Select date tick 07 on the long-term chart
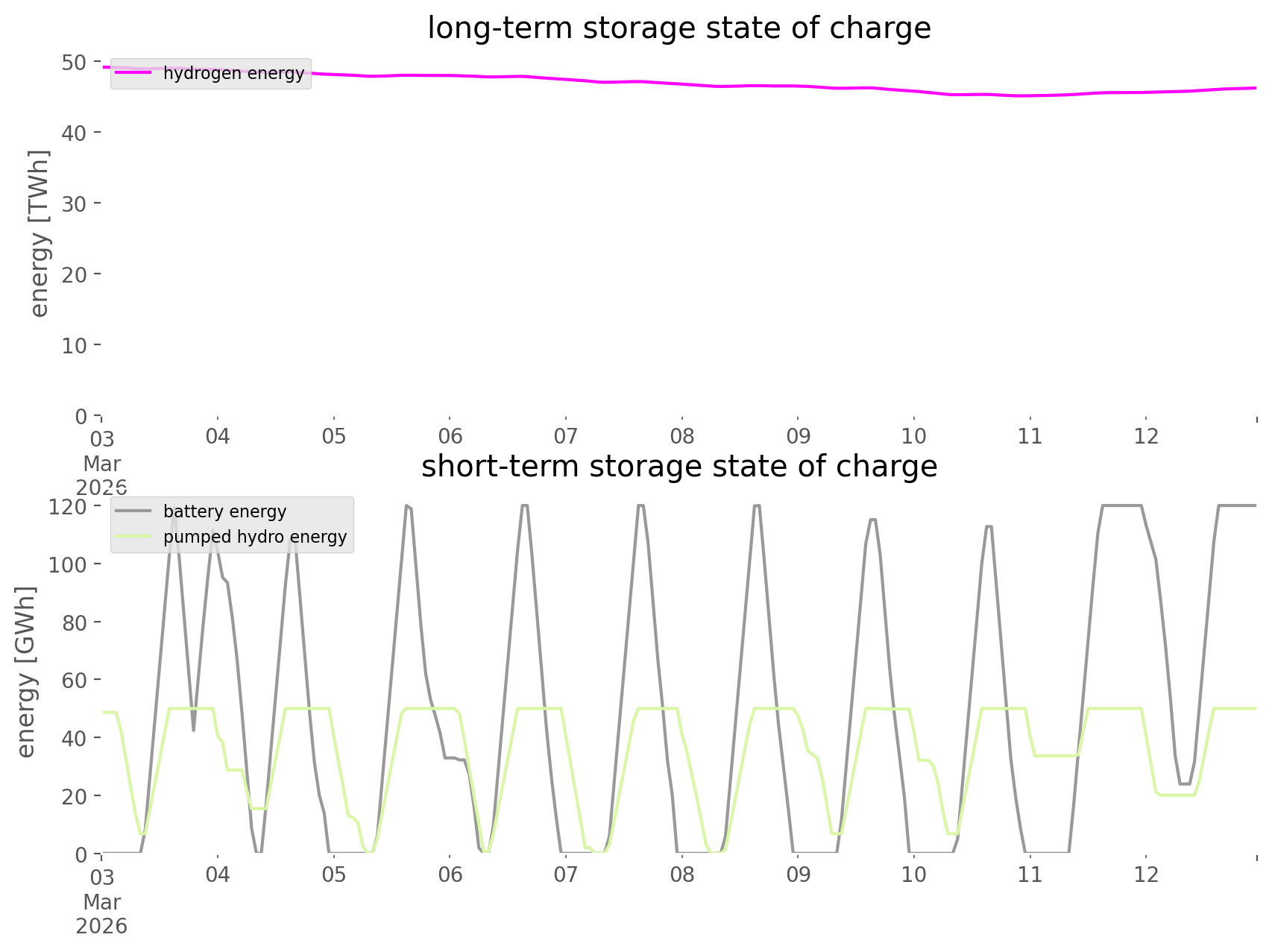This screenshot has height=952, width=1272. click(566, 436)
